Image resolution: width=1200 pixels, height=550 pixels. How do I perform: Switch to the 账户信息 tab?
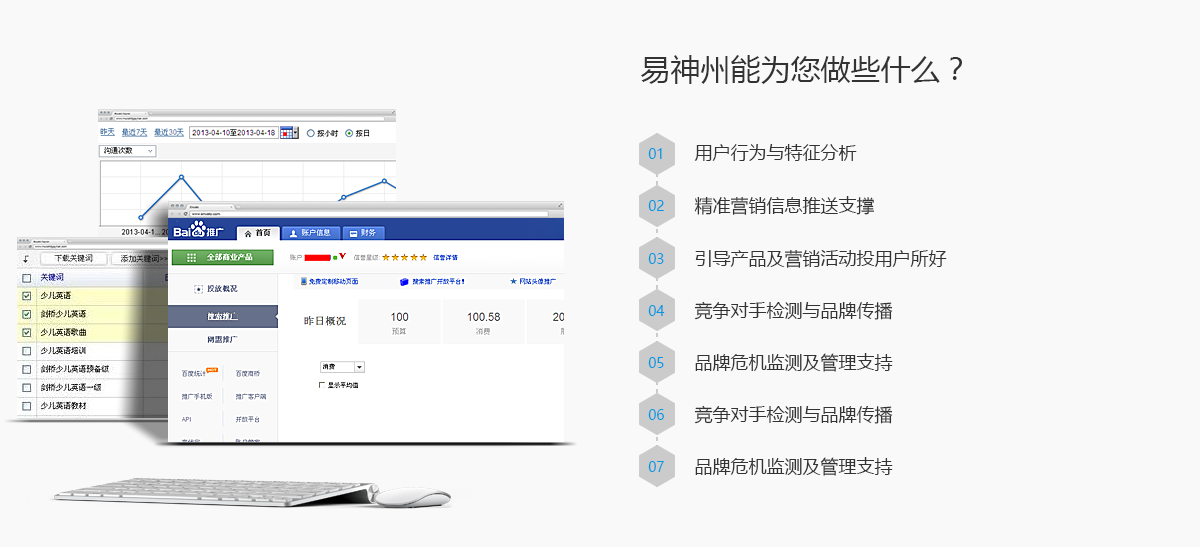coord(309,232)
